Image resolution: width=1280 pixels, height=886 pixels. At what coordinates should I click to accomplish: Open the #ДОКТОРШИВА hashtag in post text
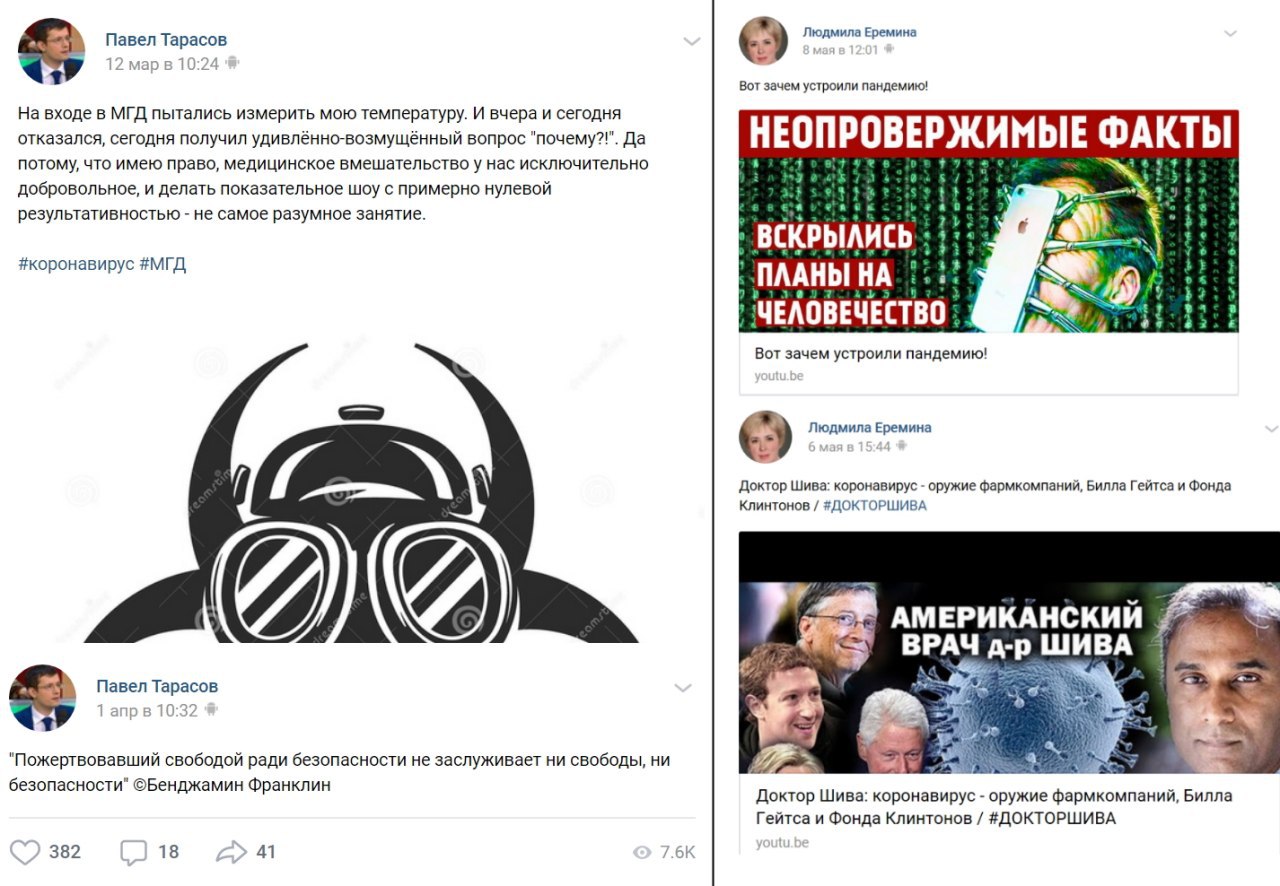875,505
